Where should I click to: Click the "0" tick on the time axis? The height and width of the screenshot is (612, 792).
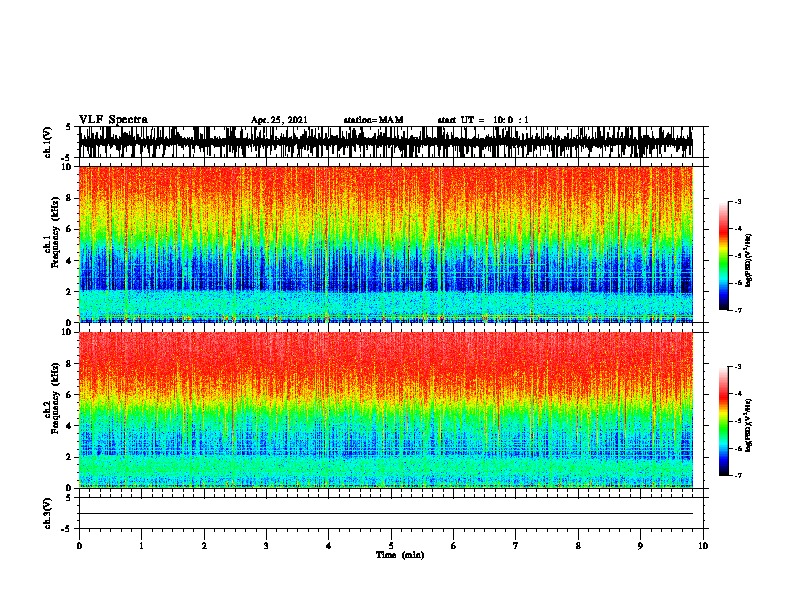(x=79, y=546)
